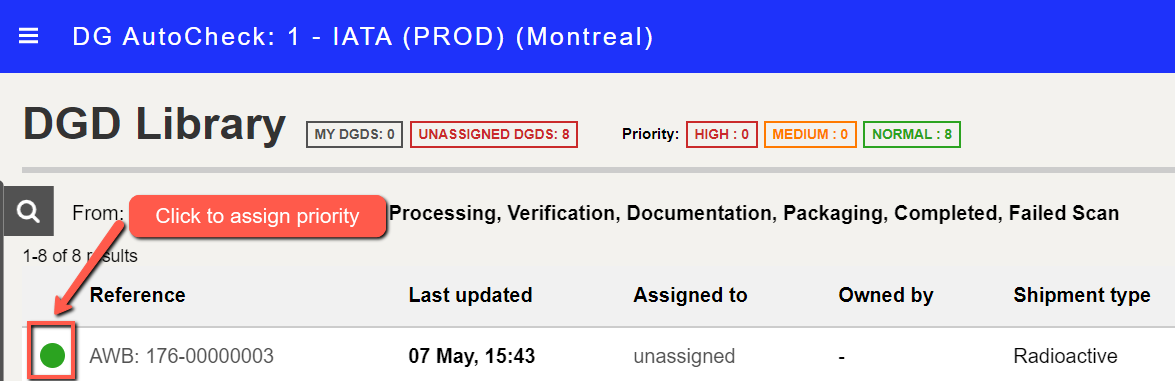Click the Radioactive shipment type cell
1175x381 pixels.
pyautogui.click(x=1065, y=356)
